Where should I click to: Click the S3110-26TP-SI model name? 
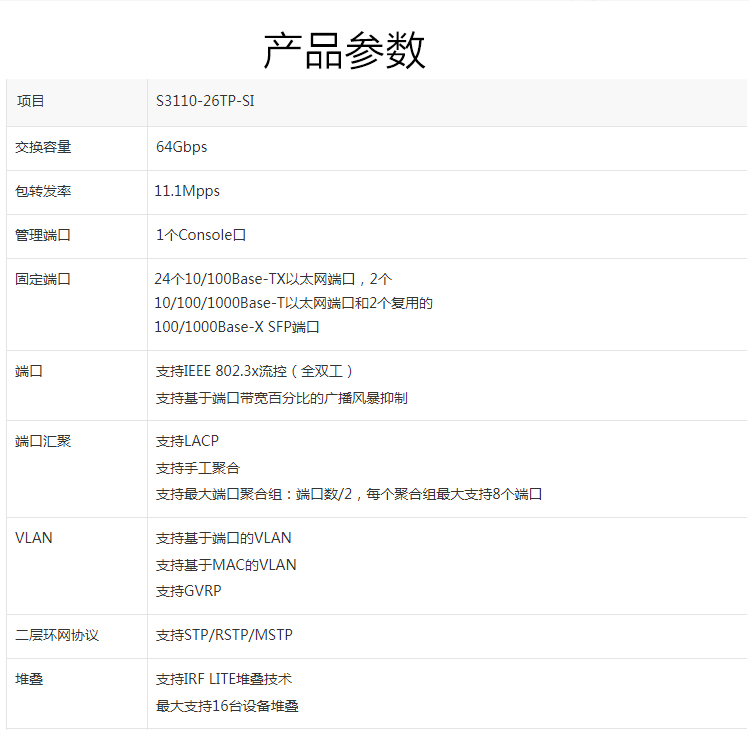click(205, 101)
